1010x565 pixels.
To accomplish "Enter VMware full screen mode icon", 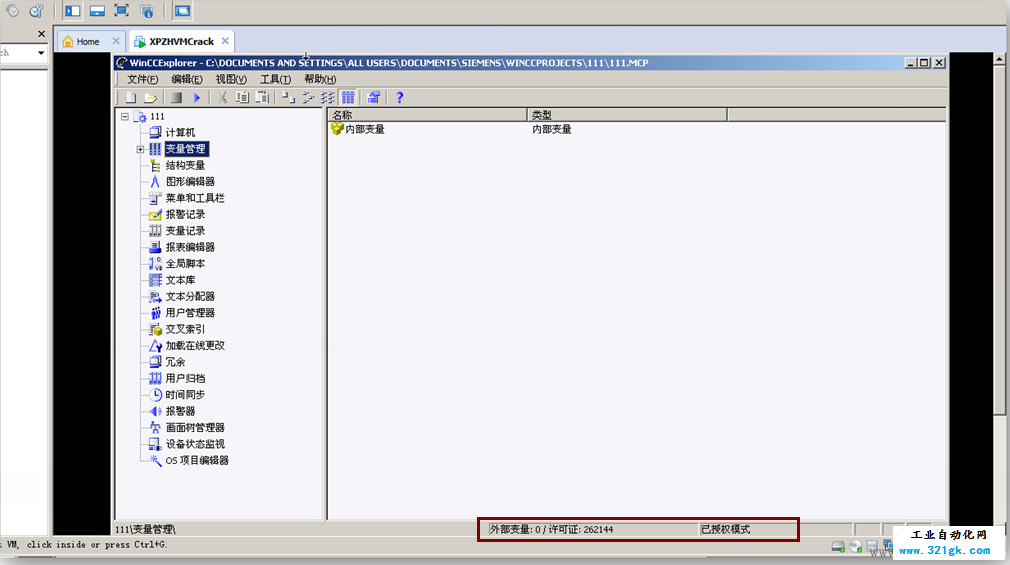I will [x=121, y=10].
